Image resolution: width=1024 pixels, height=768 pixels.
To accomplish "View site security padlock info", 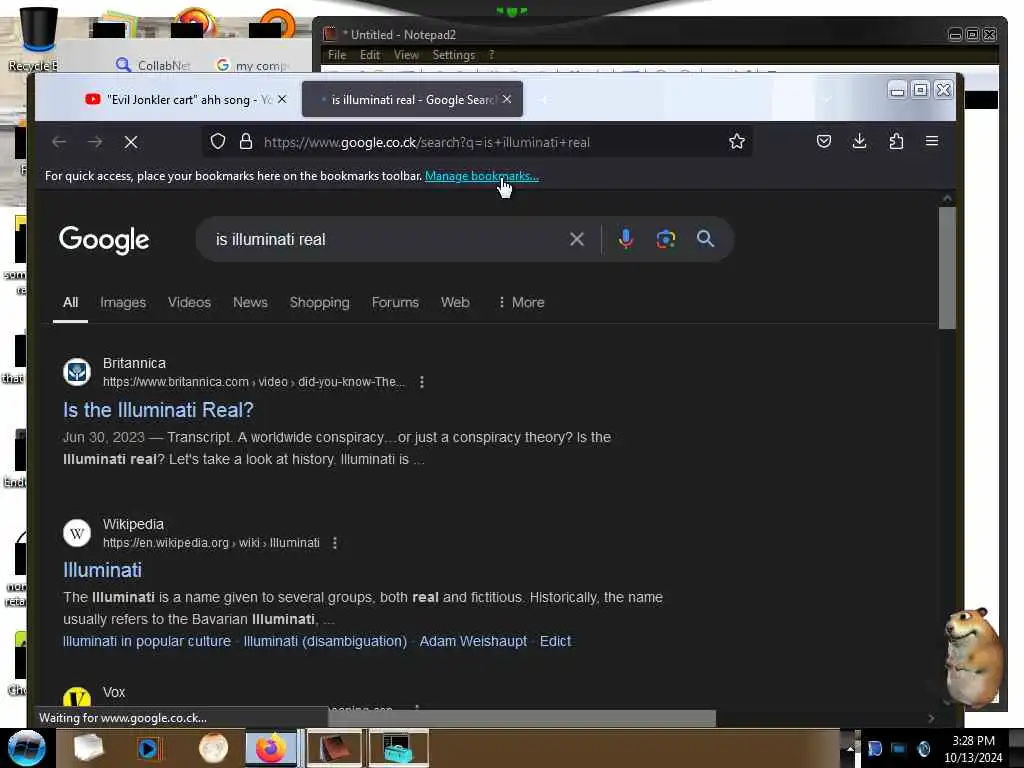I will (x=246, y=142).
